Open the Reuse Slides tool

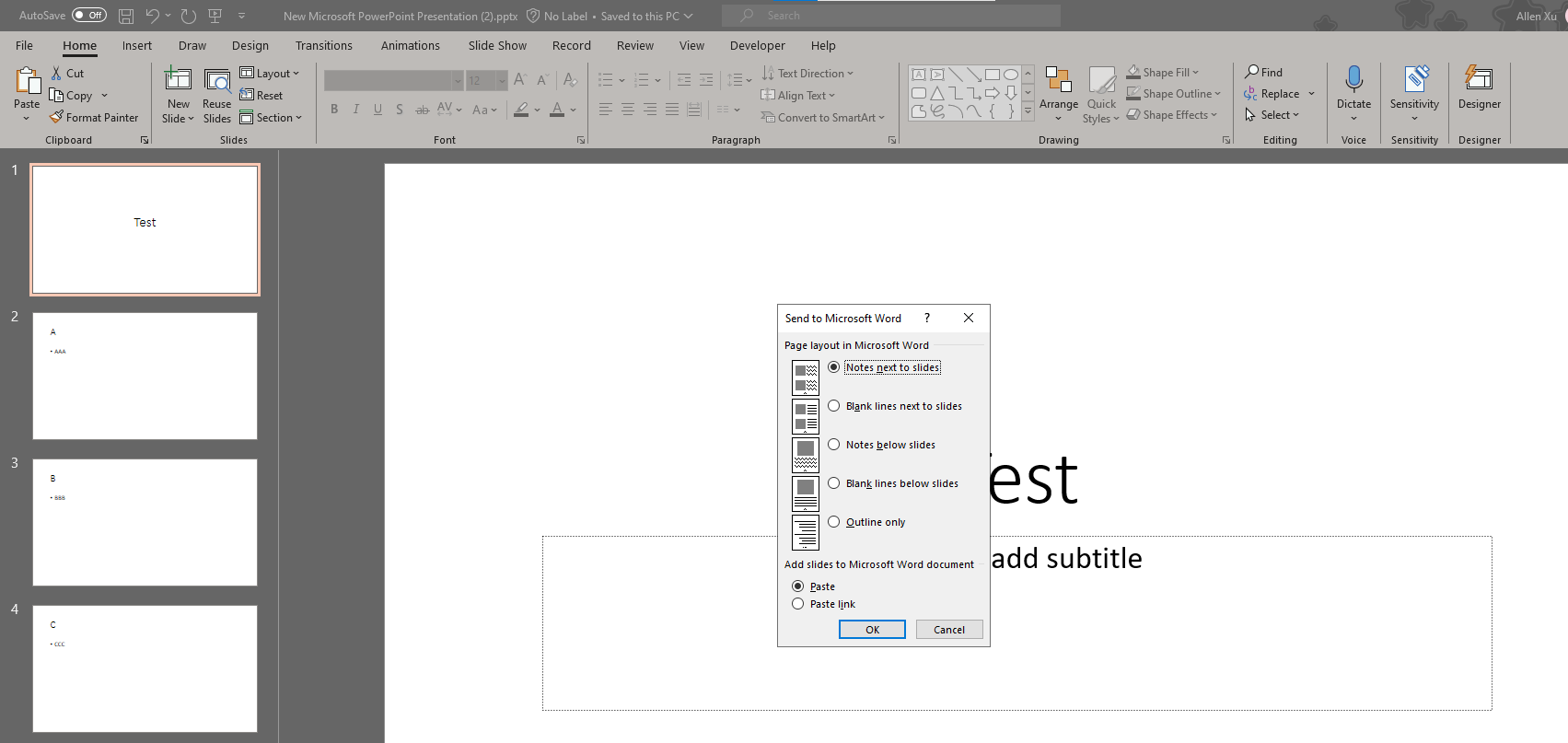coord(217,97)
